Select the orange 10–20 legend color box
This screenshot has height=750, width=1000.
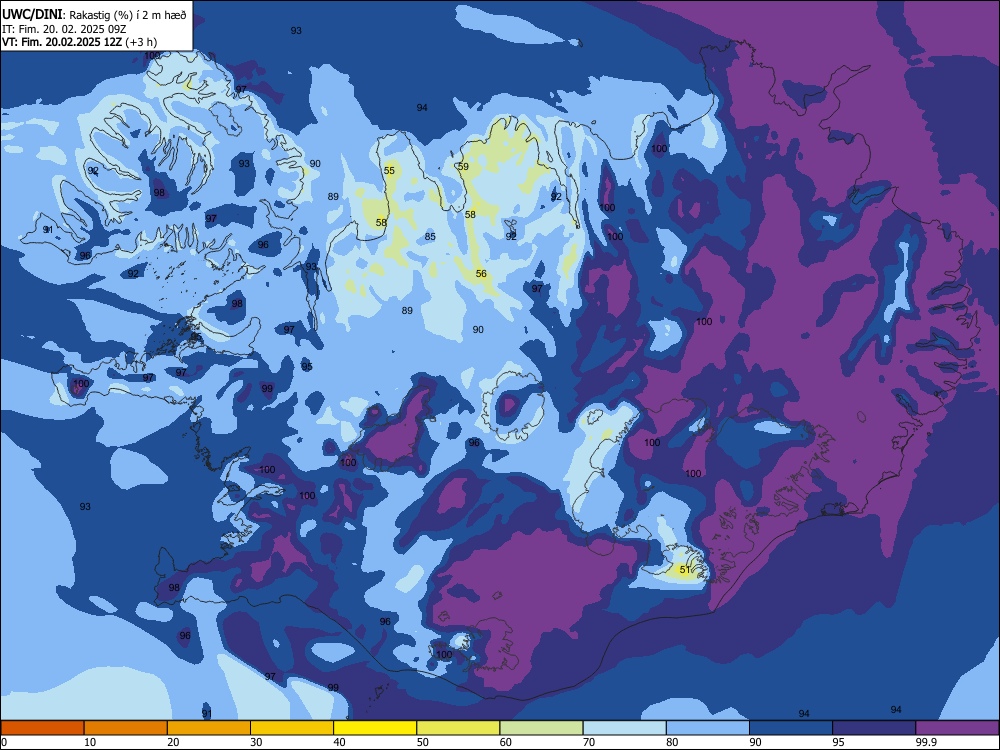[x=126, y=728]
